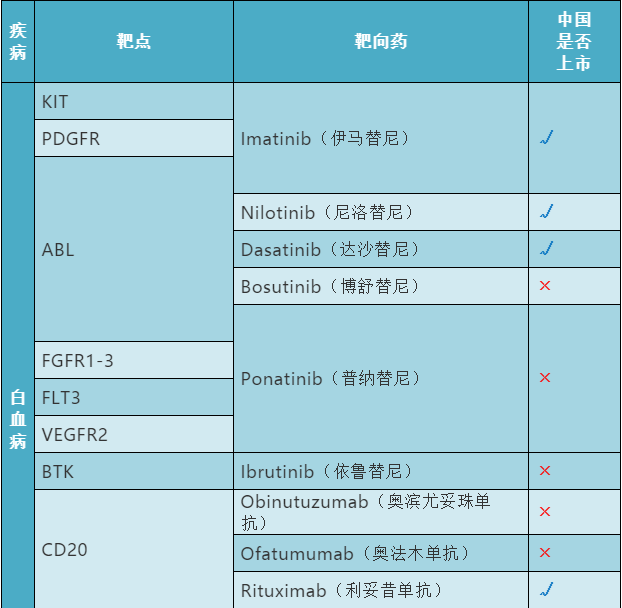Click the blue checkmark beside Imatinib
The image size is (622, 608).
546,138
